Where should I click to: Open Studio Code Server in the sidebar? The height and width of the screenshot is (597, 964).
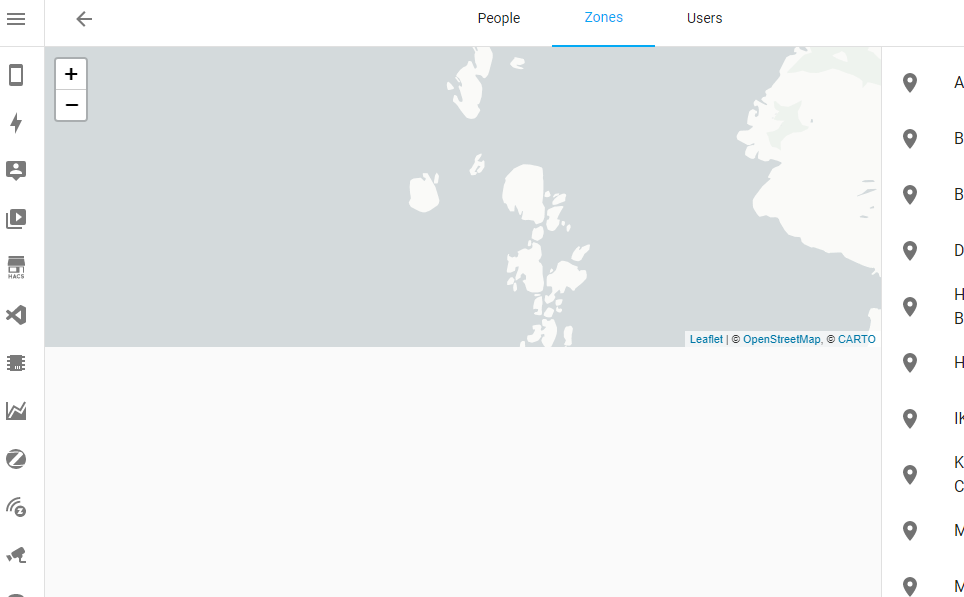click(x=15, y=315)
